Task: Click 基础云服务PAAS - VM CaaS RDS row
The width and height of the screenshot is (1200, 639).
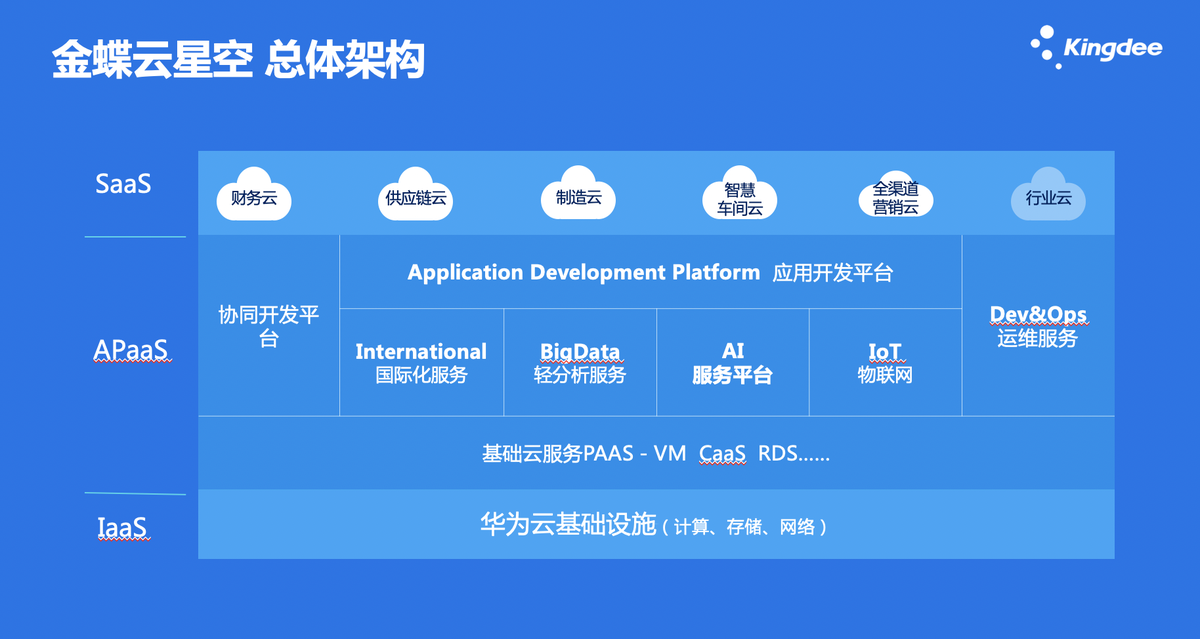Action: [656, 453]
